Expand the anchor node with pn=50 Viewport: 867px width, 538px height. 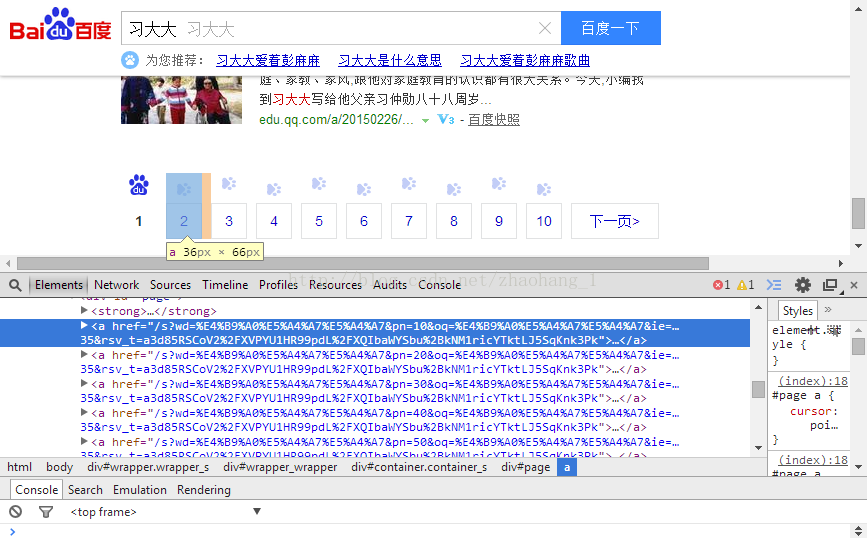(84, 441)
